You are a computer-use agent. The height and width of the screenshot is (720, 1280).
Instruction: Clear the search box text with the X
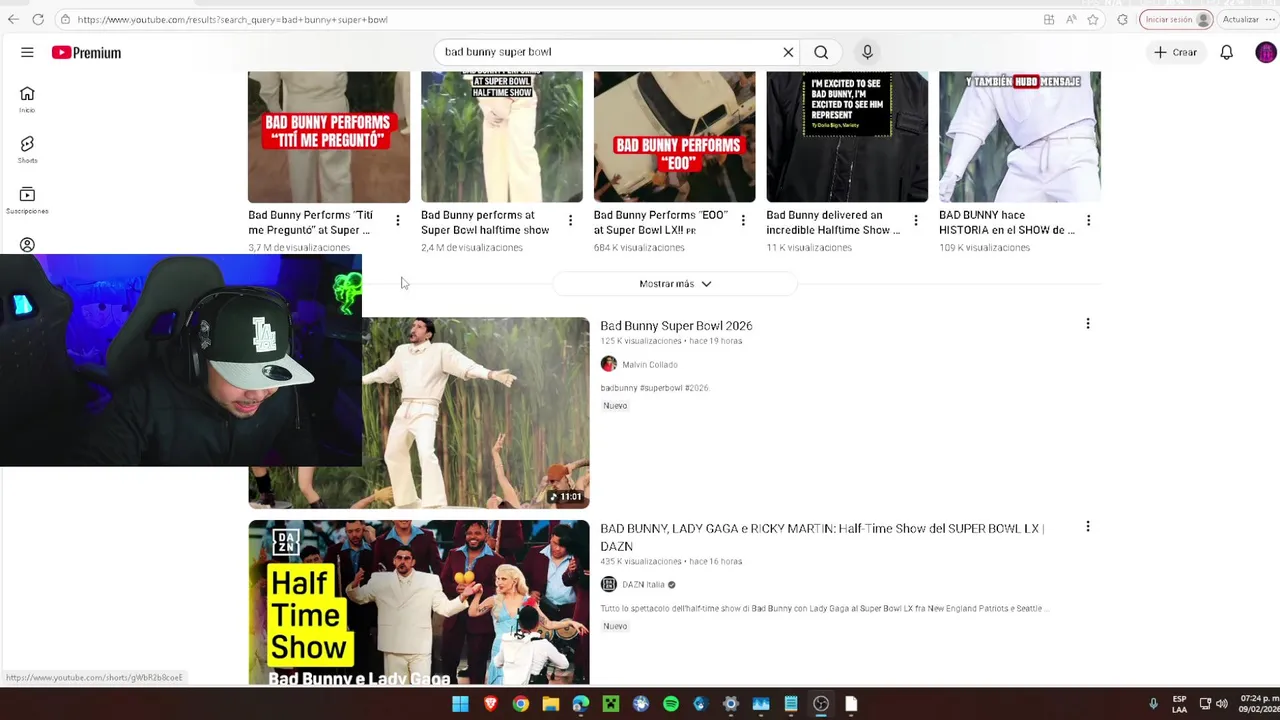(788, 52)
